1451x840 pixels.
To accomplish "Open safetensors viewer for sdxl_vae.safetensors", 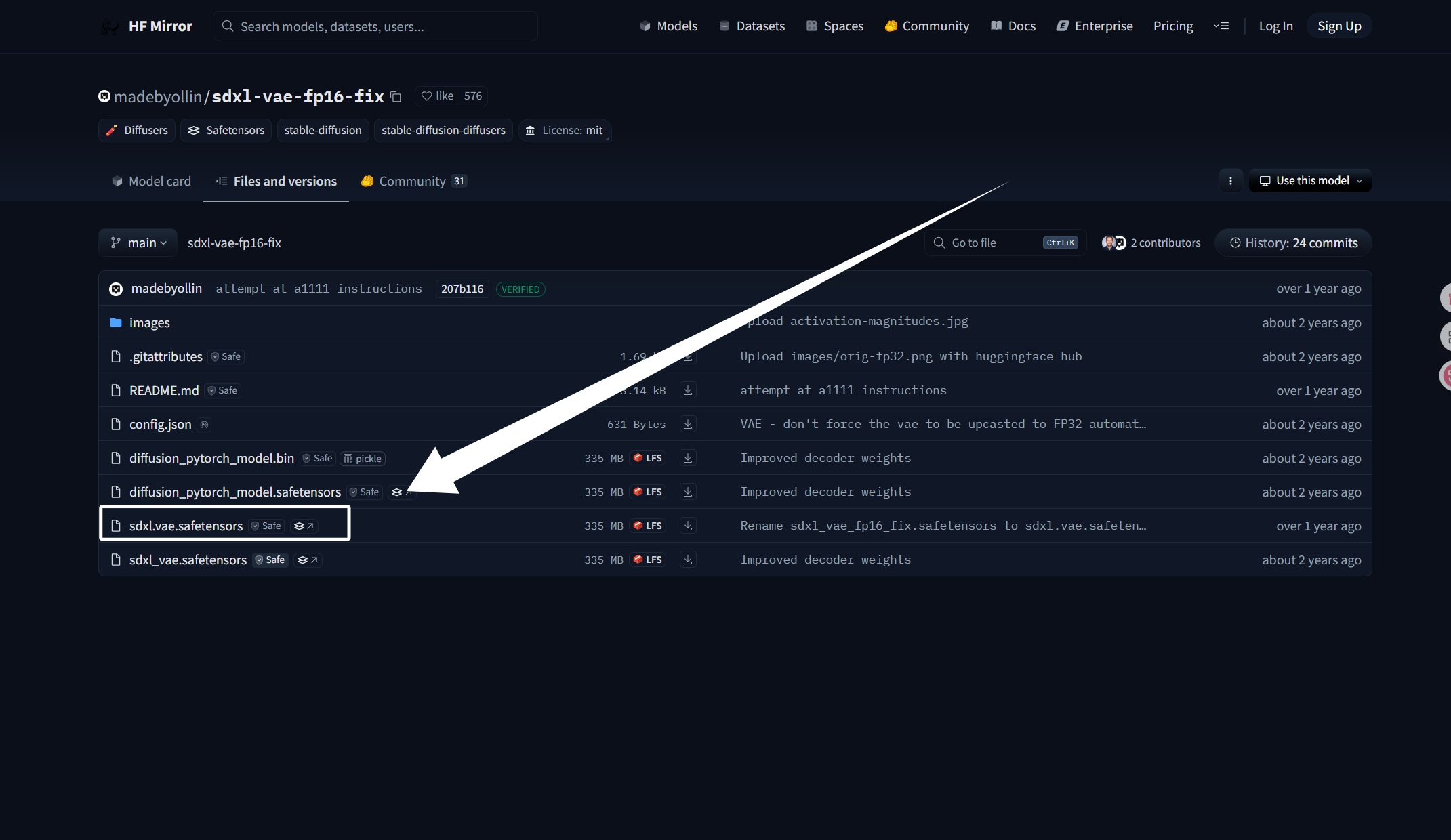I will pos(308,560).
